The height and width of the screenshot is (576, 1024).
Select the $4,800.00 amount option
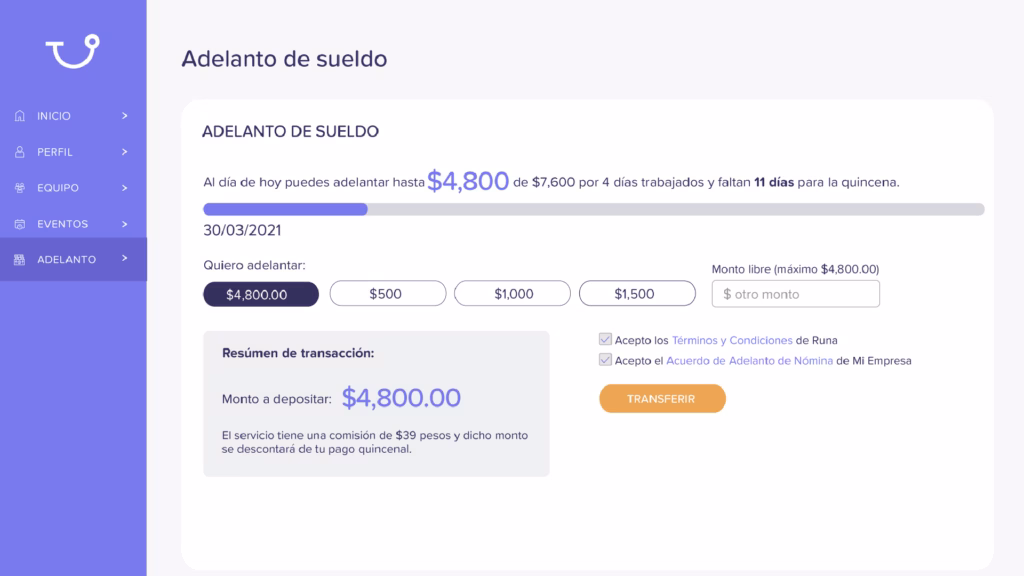pyautogui.click(x=261, y=295)
